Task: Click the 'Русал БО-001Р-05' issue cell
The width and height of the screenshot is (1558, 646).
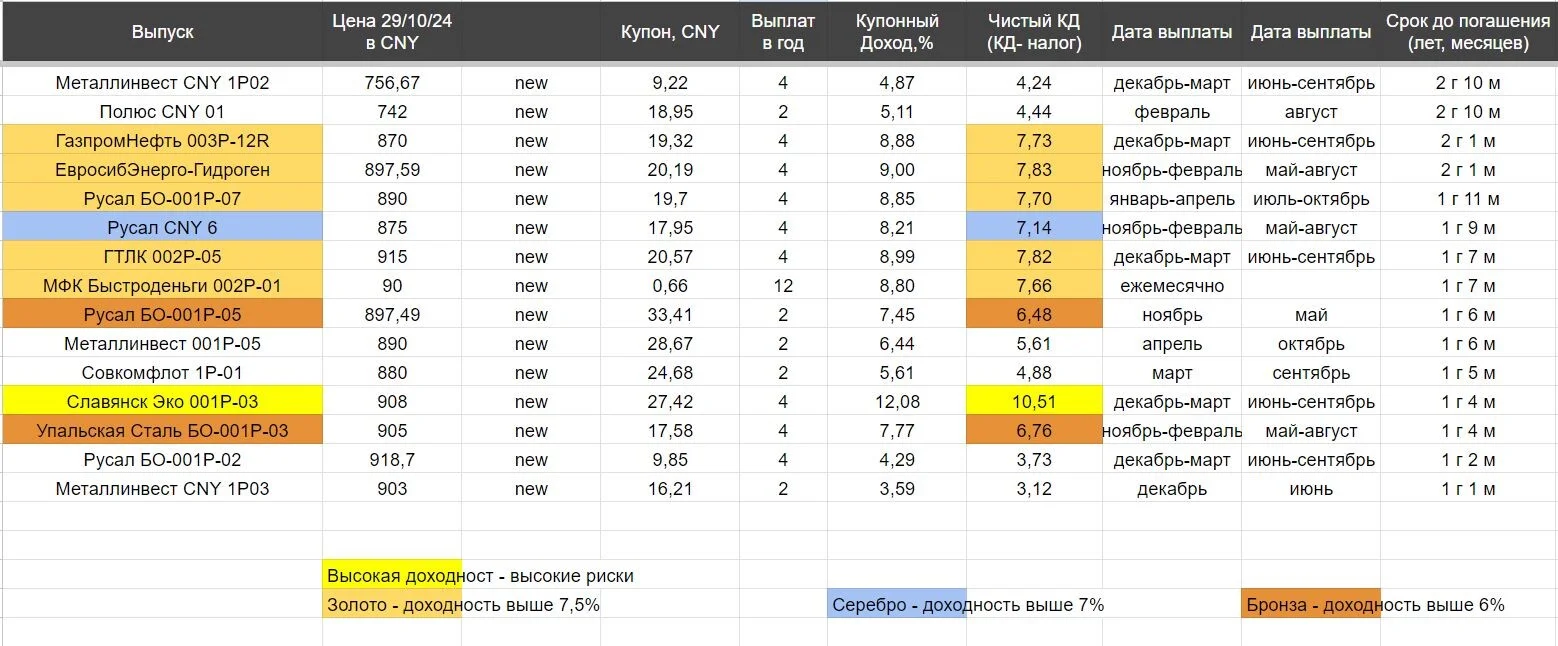Action: (x=162, y=315)
